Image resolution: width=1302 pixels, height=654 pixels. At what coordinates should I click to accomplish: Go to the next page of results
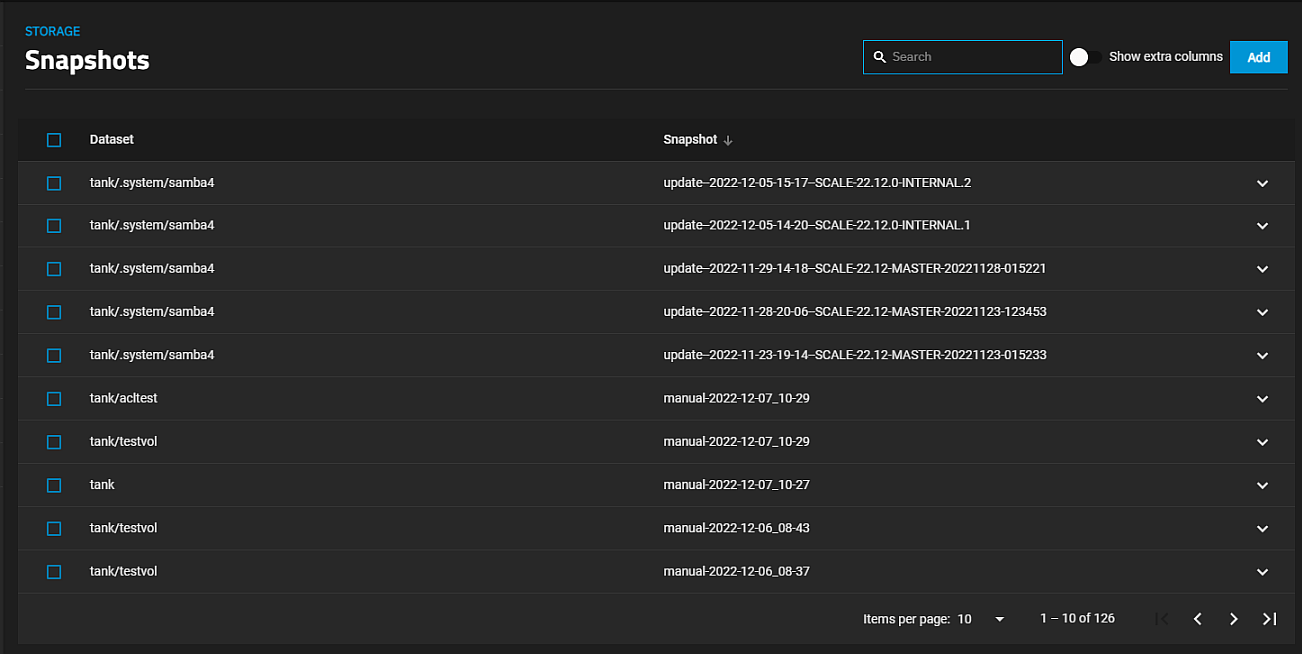pyautogui.click(x=1233, y=618)
